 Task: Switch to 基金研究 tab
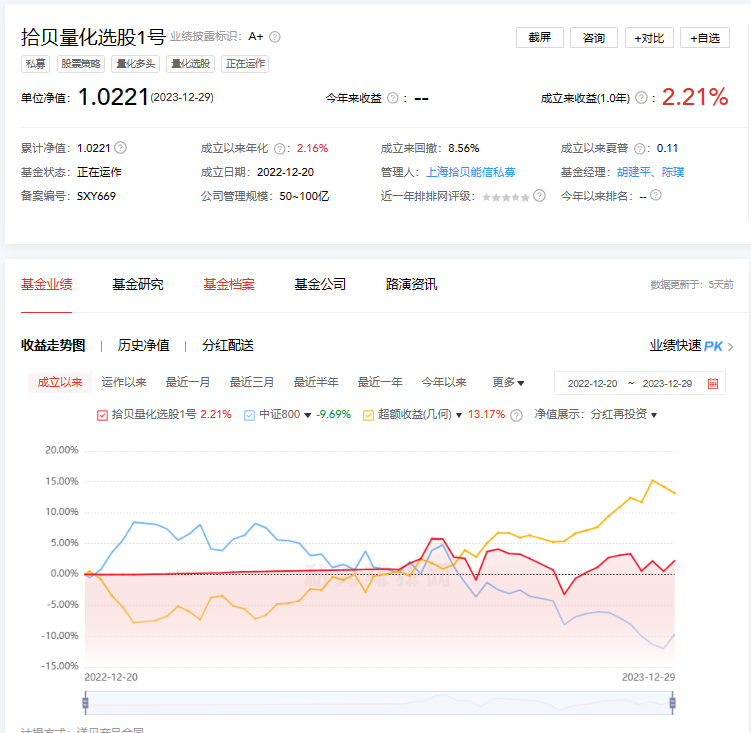tap(137, 284)
